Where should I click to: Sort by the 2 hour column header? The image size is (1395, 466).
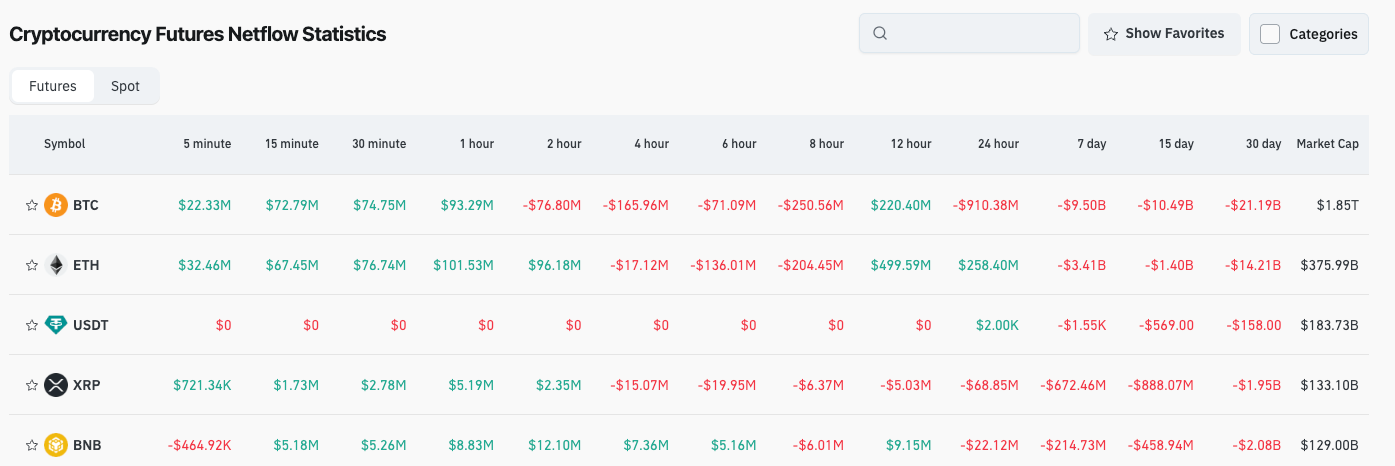coord(564,144)
